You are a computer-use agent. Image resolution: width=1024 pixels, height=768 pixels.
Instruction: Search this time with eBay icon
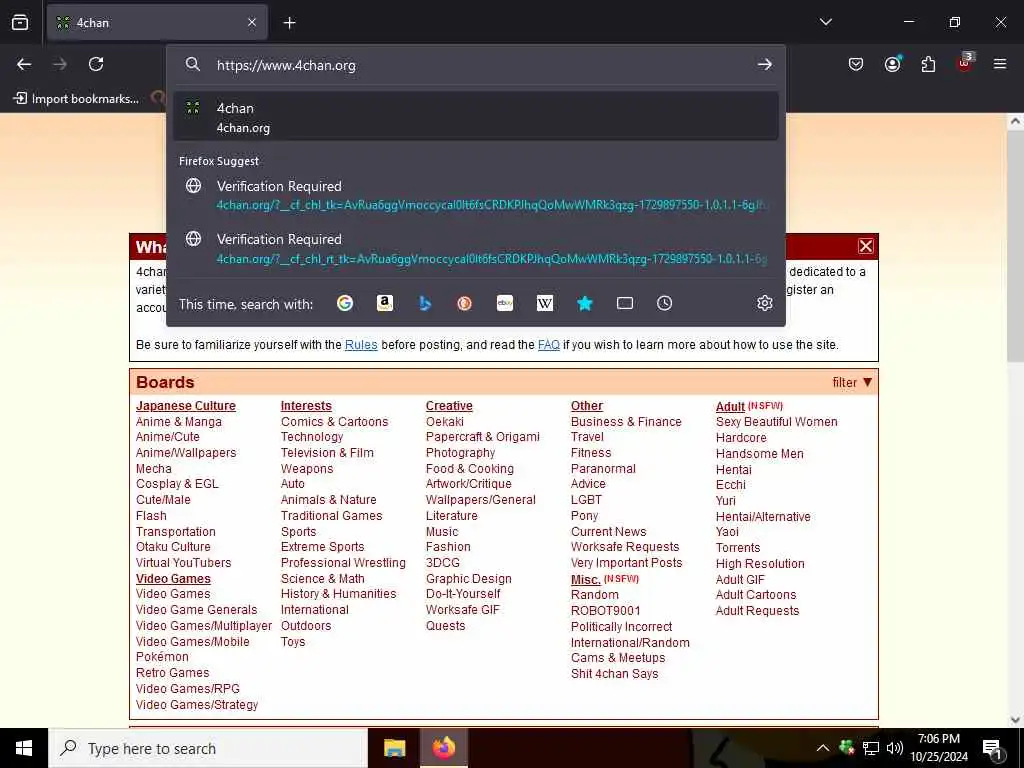[505, 303]
